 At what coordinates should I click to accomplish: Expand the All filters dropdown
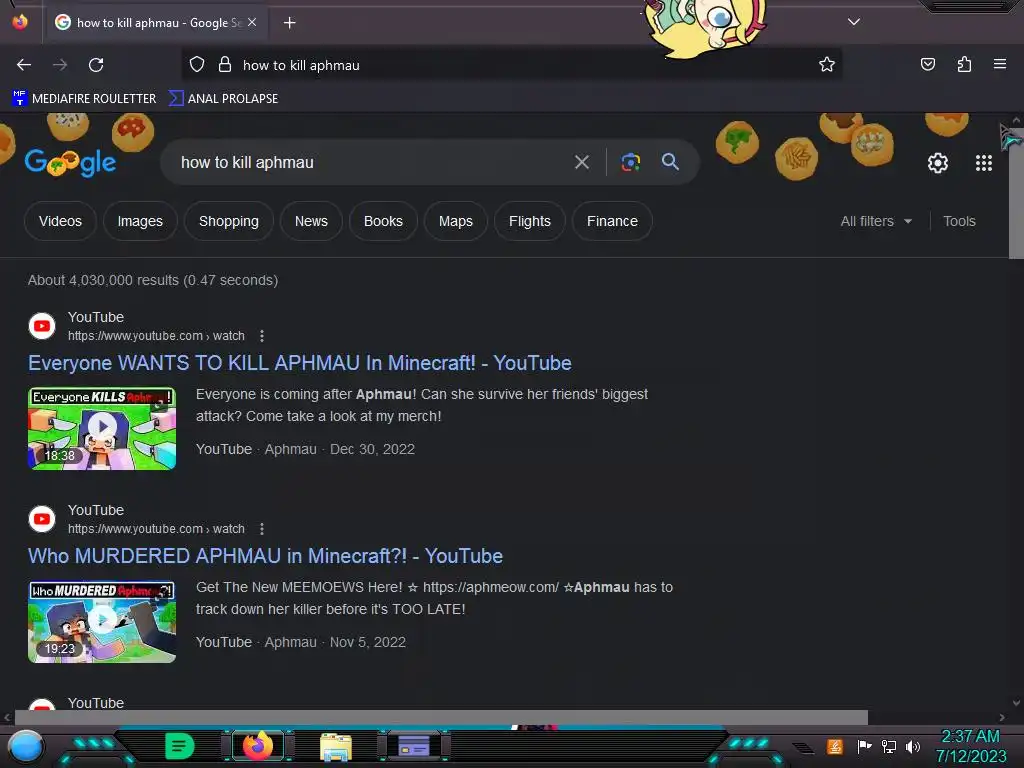tap(876, 221)
